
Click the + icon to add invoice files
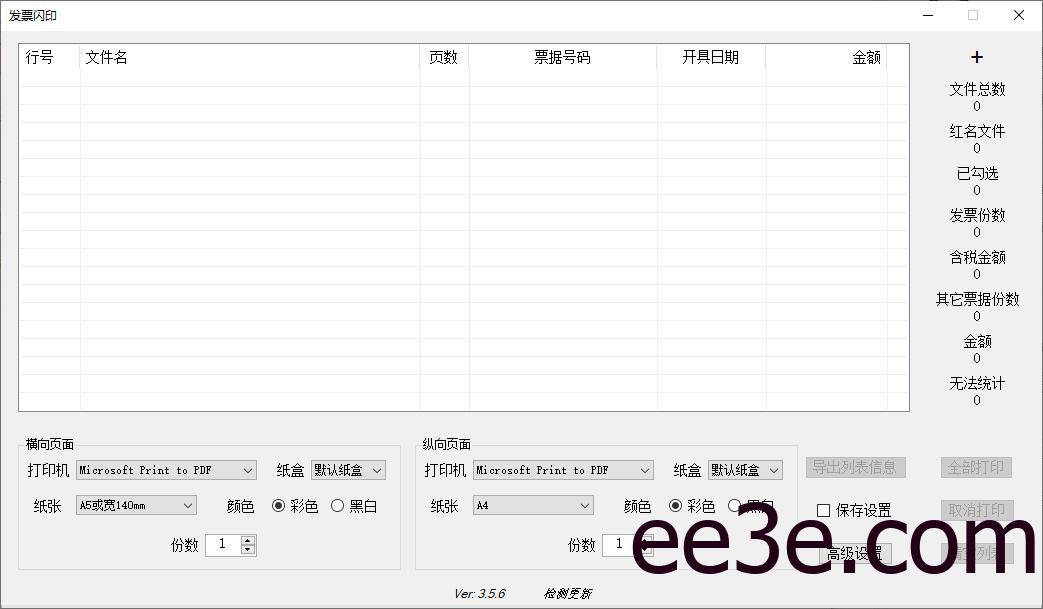977,57
